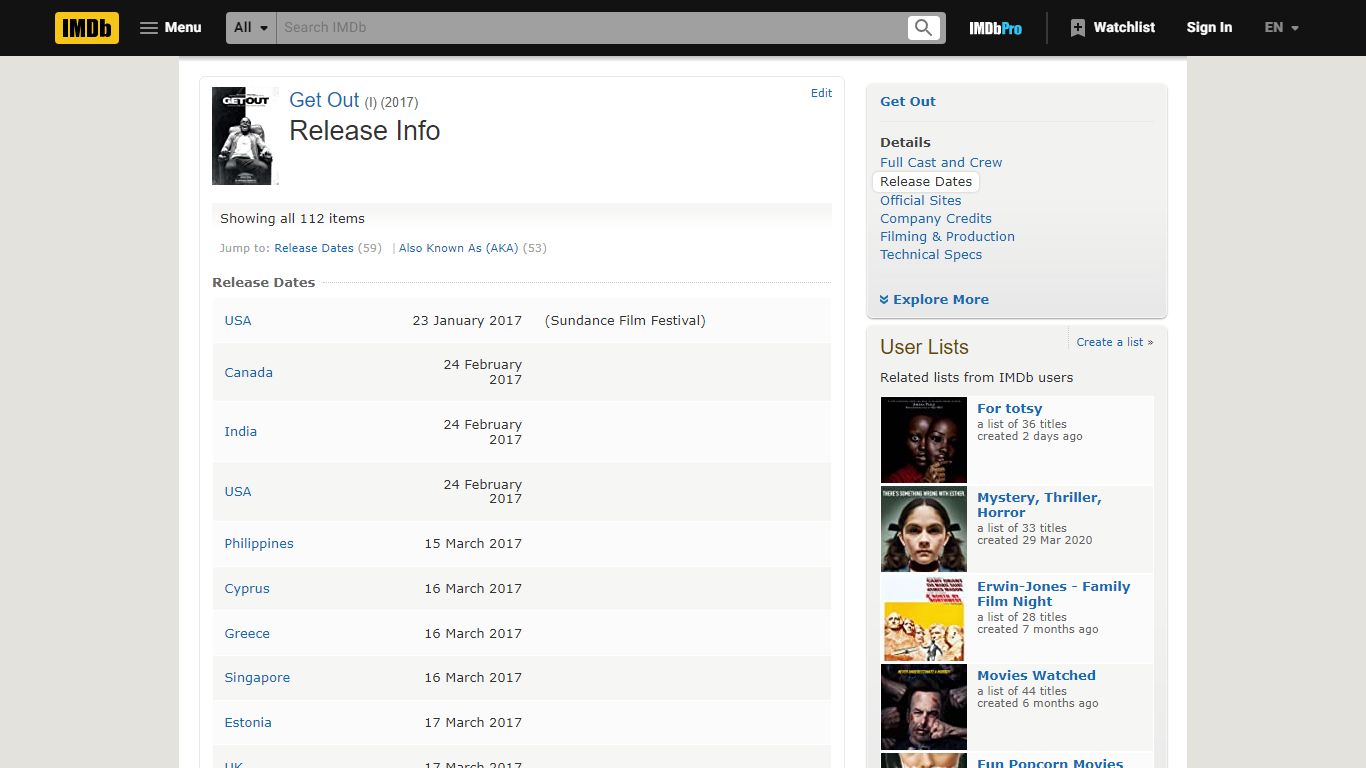Open Mystery, Thriller, Horror list
The width and height of the screenshot is (1366, 768).
tap(1039, 505)
